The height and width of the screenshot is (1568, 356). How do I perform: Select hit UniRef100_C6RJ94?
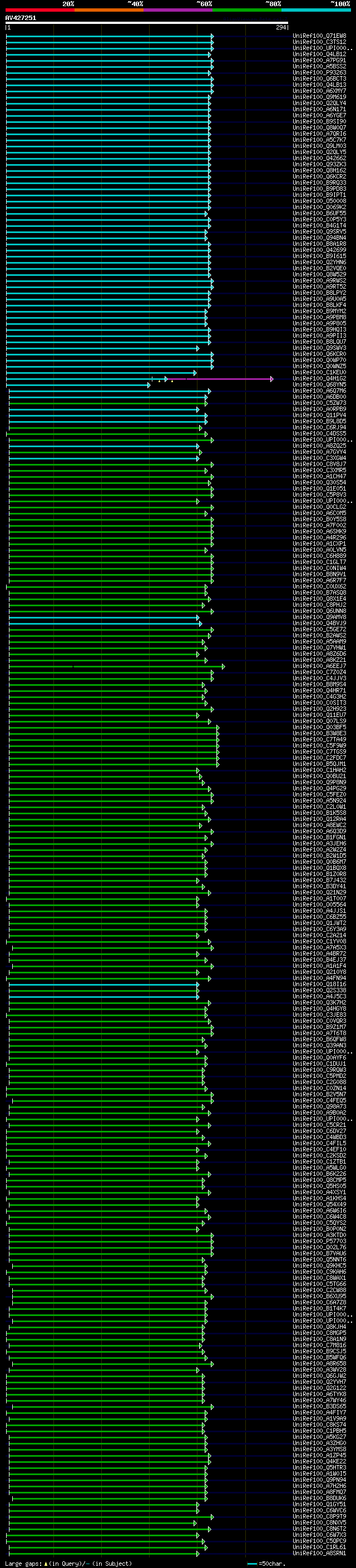point(319,427)
